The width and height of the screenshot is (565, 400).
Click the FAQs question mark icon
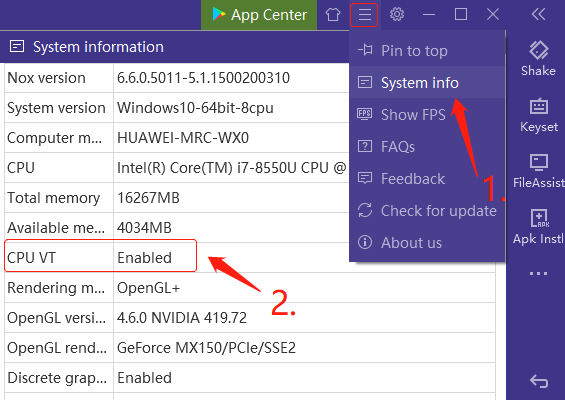coord(365,146)
